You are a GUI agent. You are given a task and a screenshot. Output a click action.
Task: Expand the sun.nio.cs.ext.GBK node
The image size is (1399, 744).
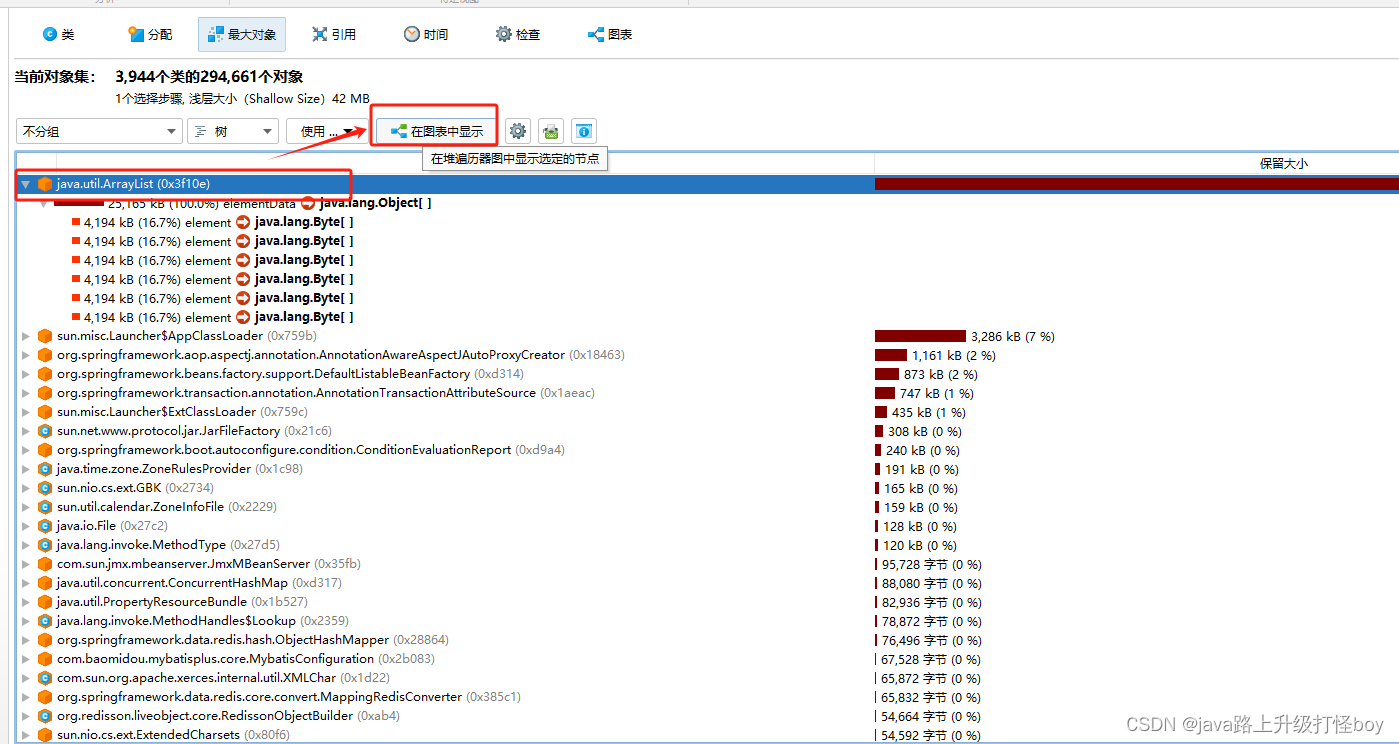(26, 488)
